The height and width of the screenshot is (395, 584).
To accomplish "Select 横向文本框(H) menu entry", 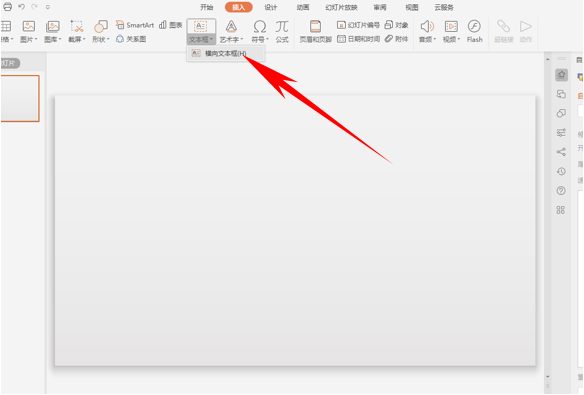I will click(226, 54).
